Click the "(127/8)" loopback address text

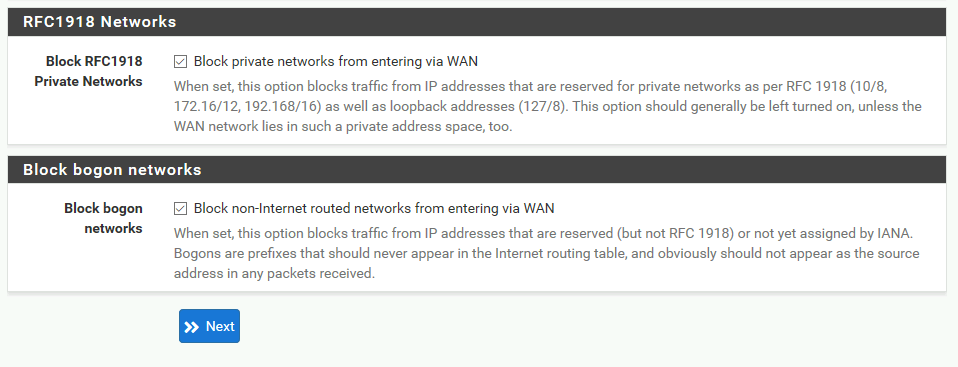(x=545, y=106)
